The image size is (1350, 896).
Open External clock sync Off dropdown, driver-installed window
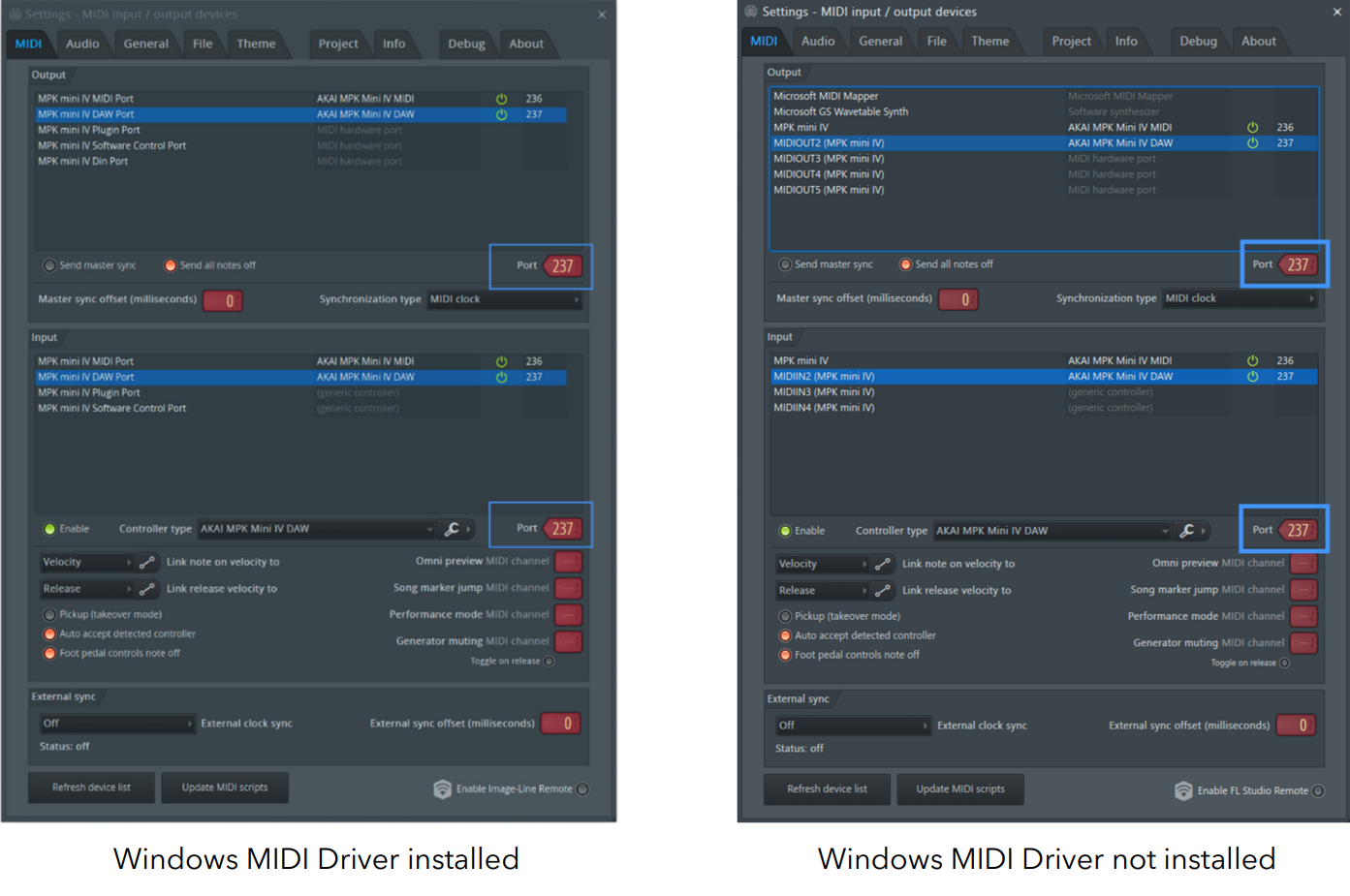[116, 724]
